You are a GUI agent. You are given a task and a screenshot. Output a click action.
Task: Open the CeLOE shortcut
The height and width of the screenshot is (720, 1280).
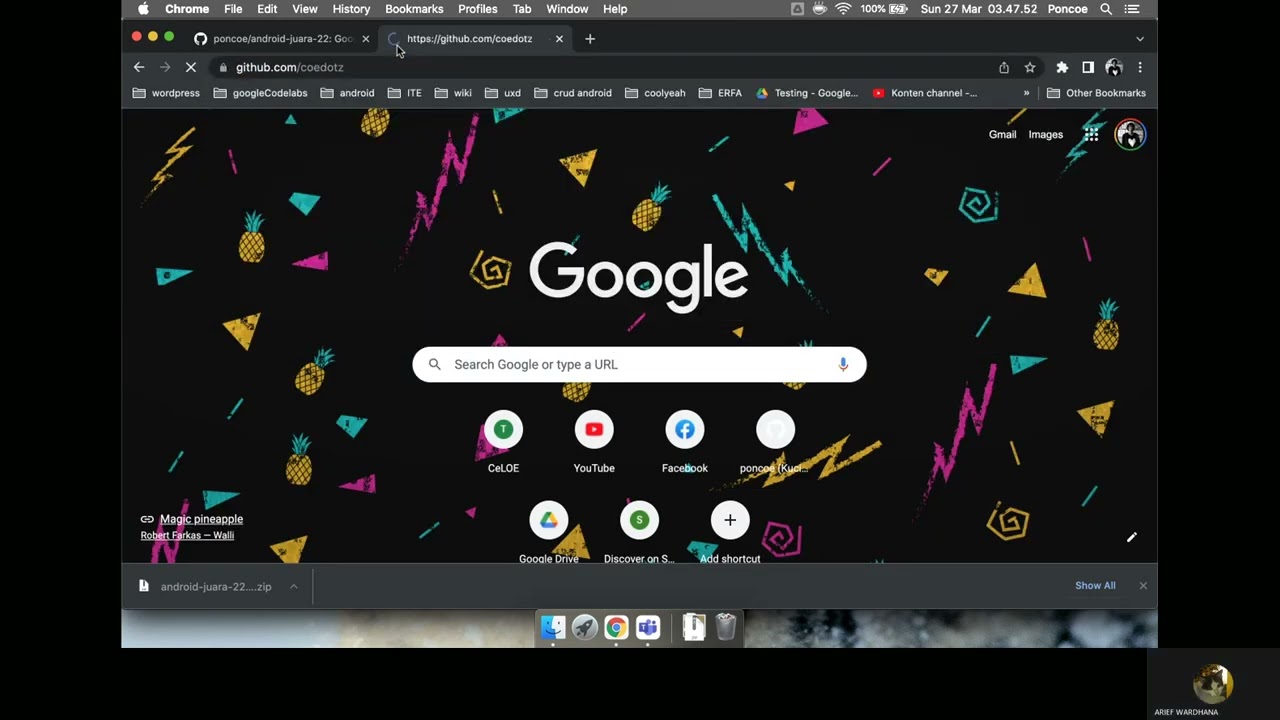[503, 442]
